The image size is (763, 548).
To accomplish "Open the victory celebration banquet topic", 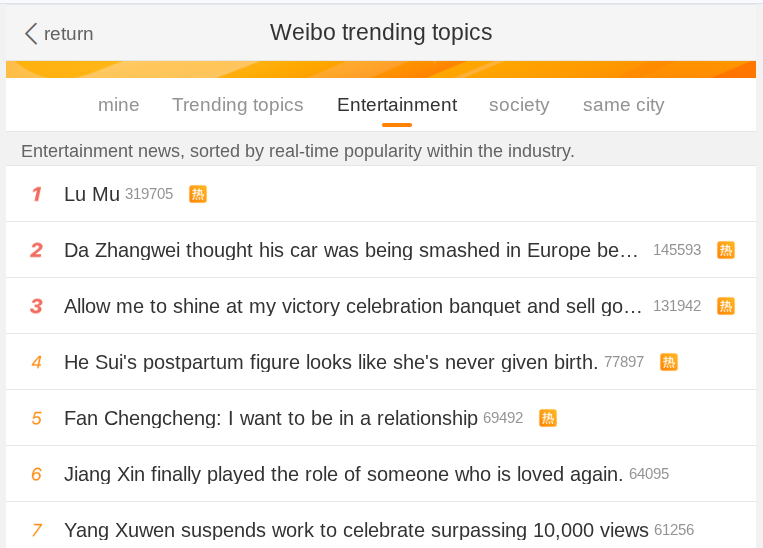I will (353, 306).
